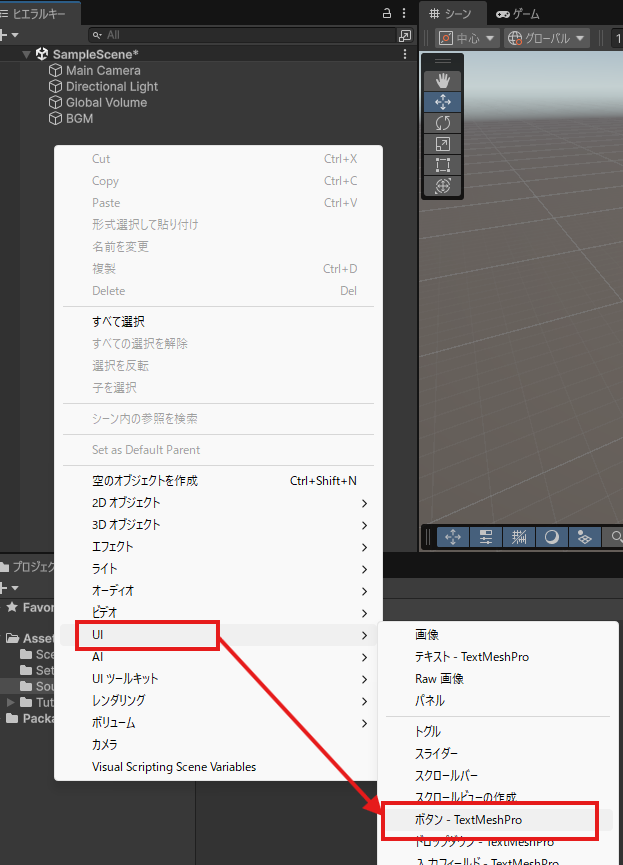Select the Main Camera object
Screen dimensions: 623x865
click(103, 71)
